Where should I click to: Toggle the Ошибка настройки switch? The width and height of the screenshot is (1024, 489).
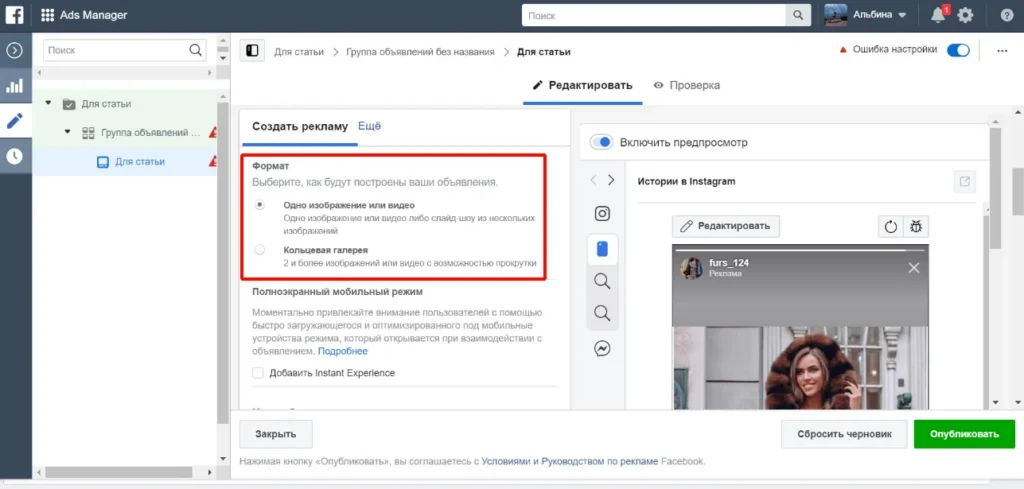[958, 50]
